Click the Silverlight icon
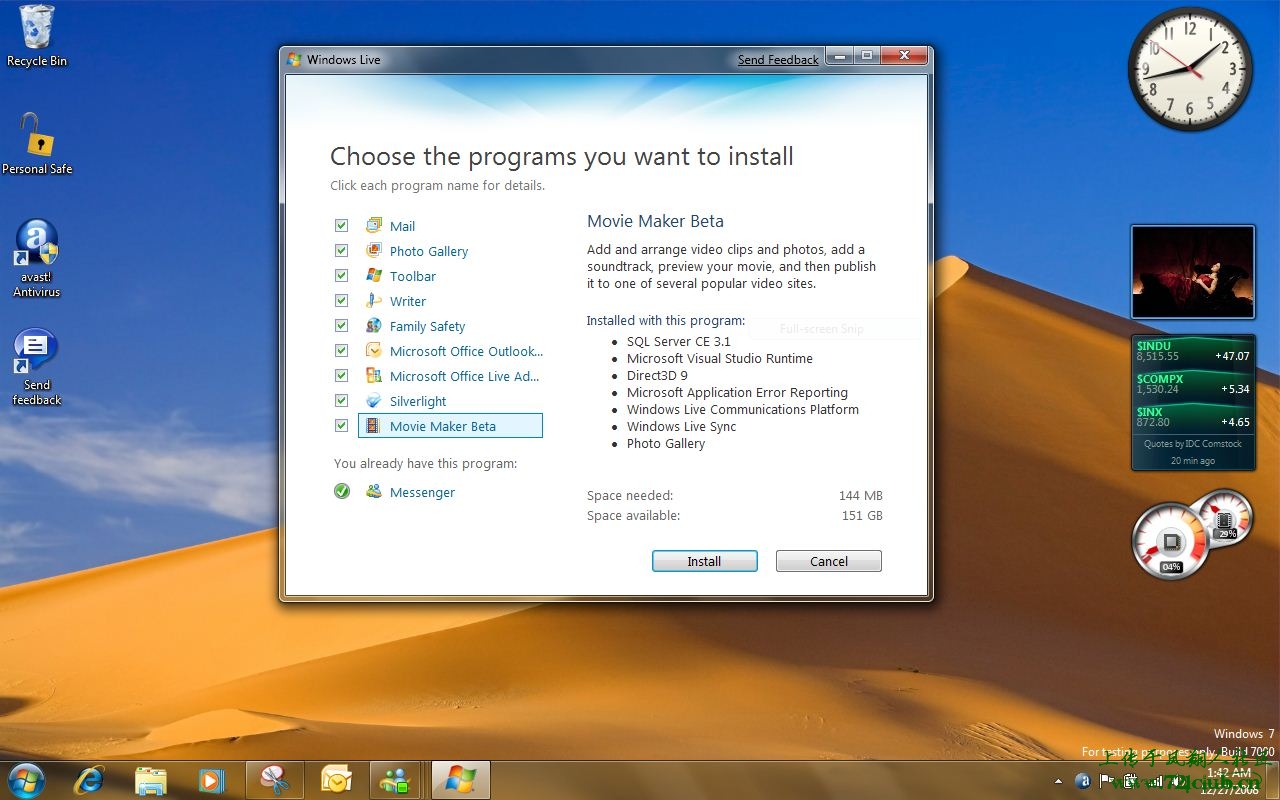 click(x=374, y=400)
